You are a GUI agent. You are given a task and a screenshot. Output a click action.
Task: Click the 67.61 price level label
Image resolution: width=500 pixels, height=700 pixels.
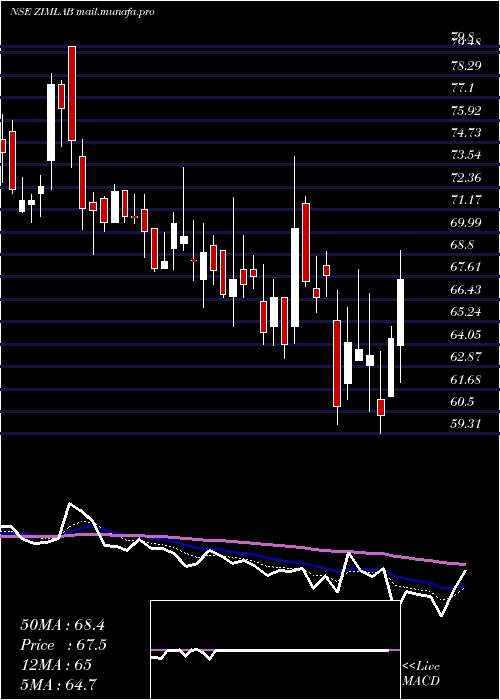[x=466, y=267]
